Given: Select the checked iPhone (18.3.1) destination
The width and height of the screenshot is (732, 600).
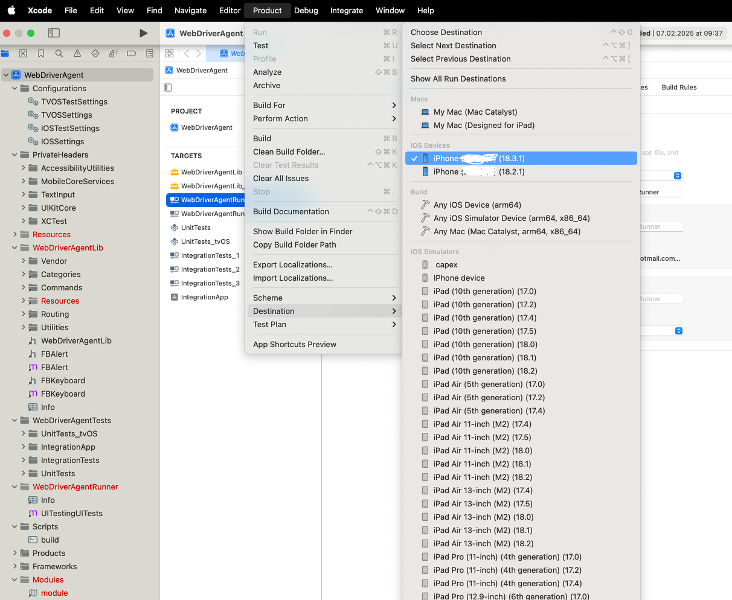Looking at the screenshot, I should coord(521,158).
